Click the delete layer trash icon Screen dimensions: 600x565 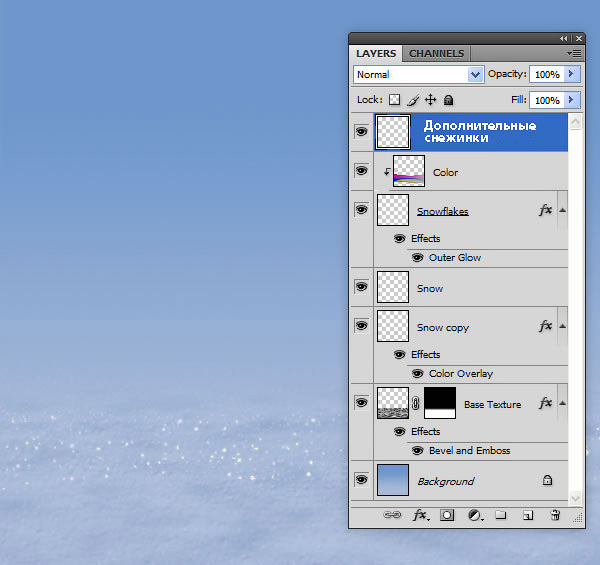point(555,515)
